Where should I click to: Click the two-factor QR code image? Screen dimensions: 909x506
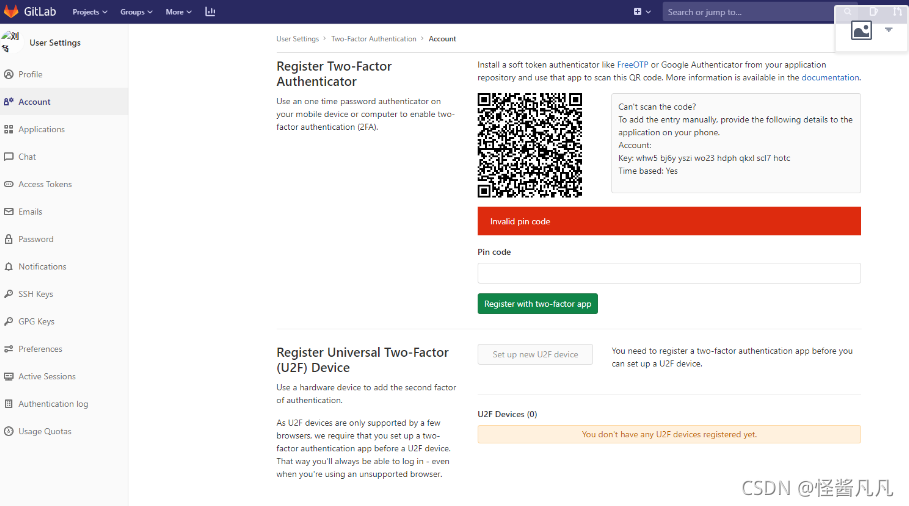tap(530, 145)
